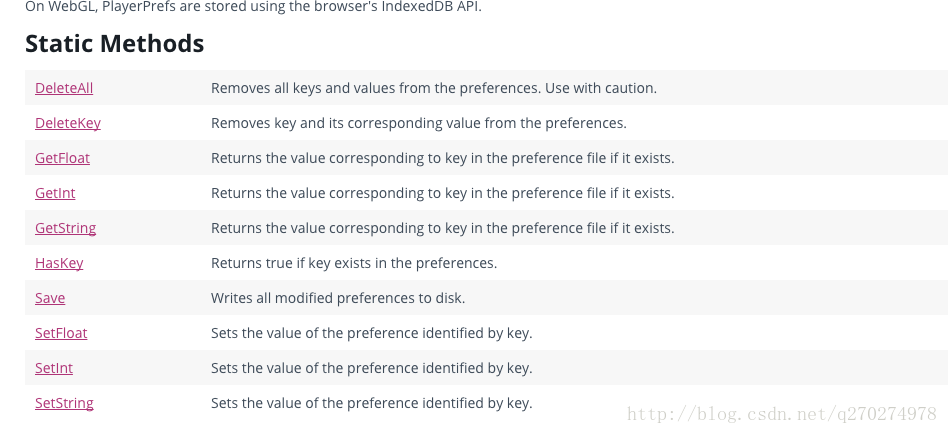Viewport: 948px width, 434px height.
Task: Click the GetInt method link
Action: [55, 193]
